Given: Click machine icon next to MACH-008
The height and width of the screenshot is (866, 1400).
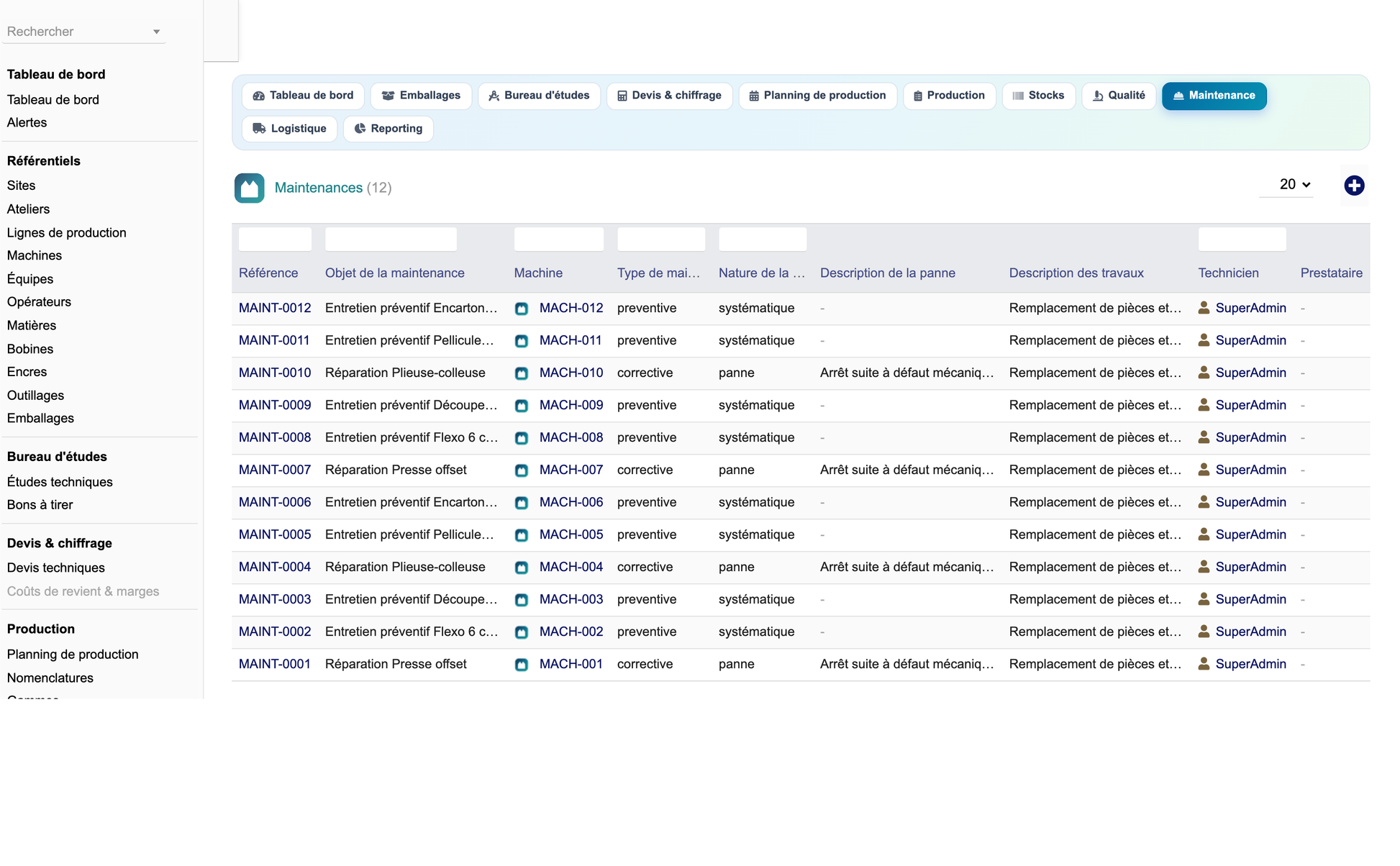Looking at the screenshot, I should [x=522, y=438].
